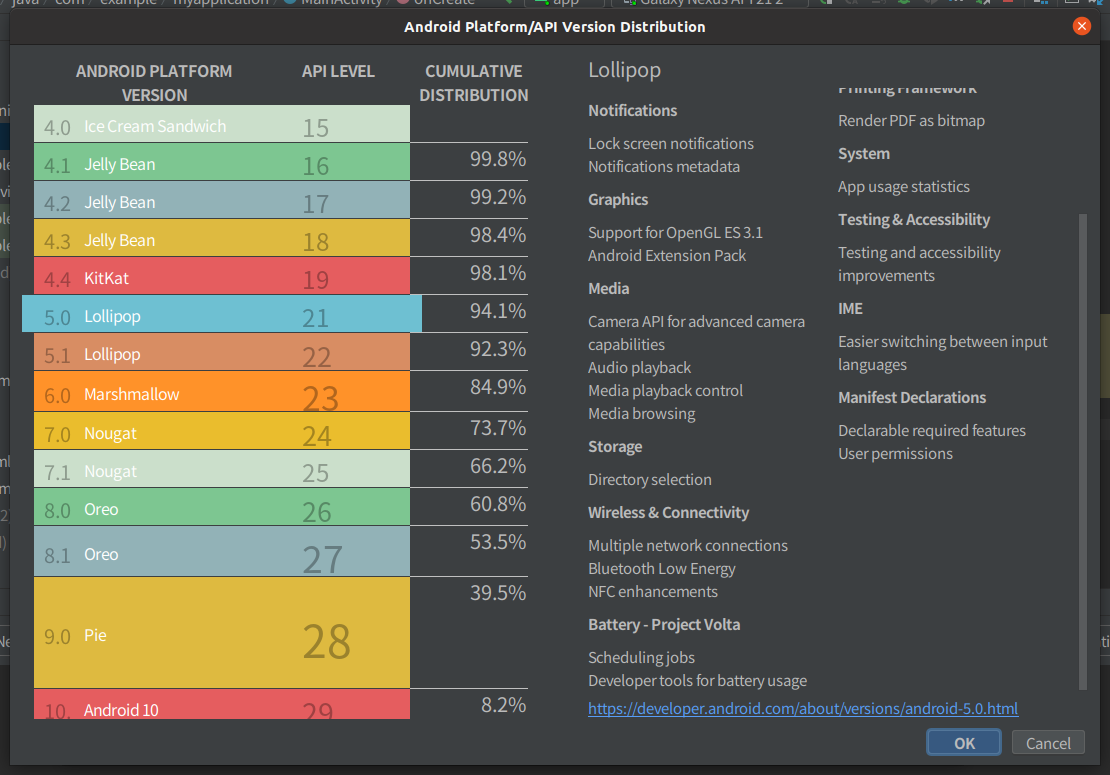
Task: Click 'Media playback control' text
Action: [x=665, y=391]
